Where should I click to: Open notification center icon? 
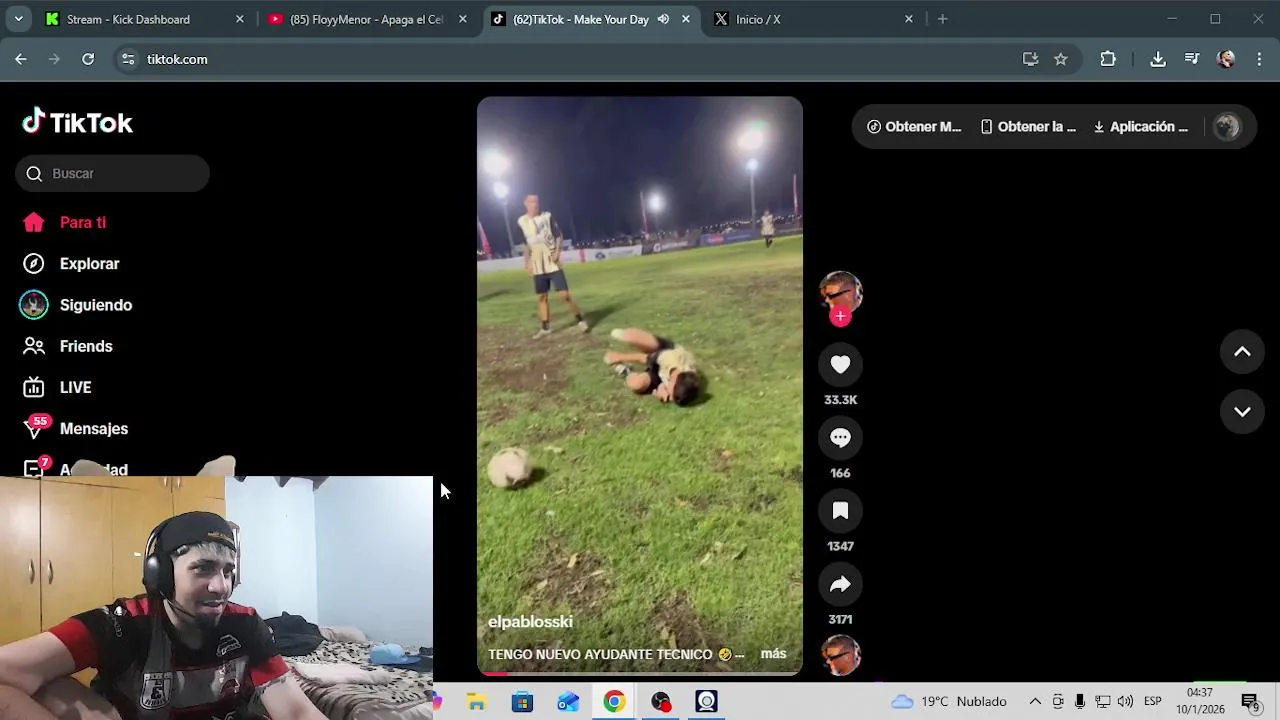1250,702
